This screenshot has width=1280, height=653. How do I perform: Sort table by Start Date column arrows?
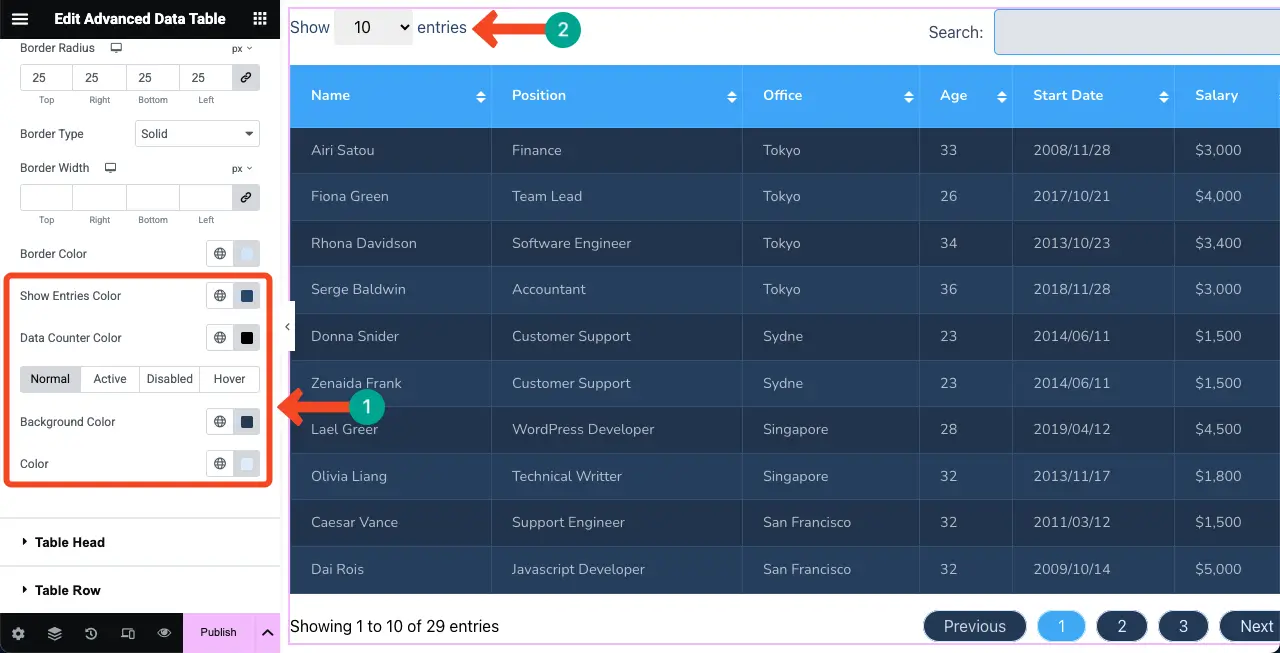click(1164, 96)
